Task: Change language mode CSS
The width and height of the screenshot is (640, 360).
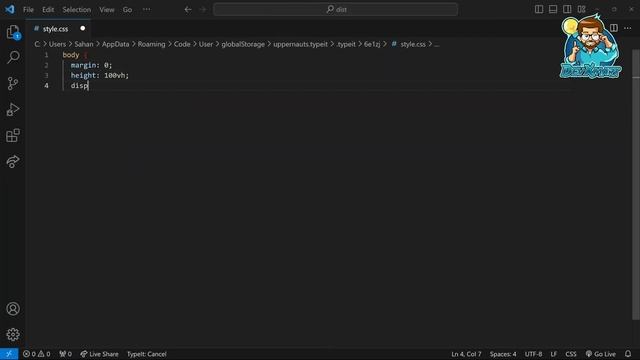Action: coord(571,354)
